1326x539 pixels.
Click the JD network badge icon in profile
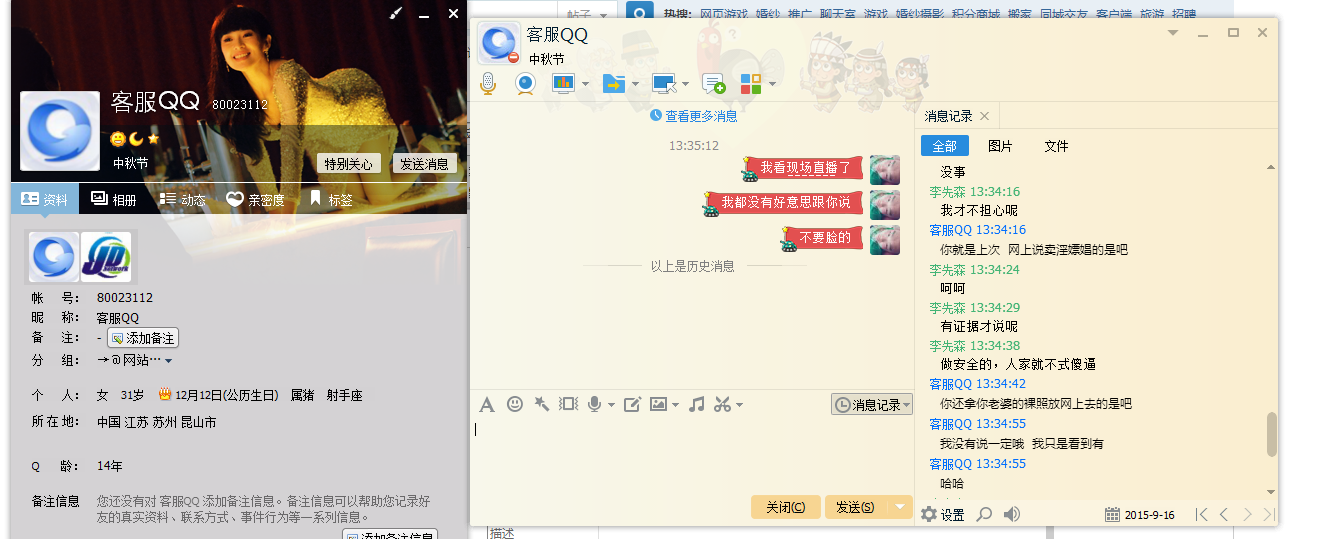pos(106,257)
